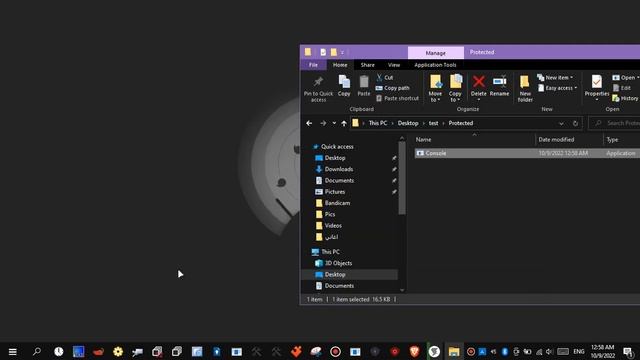Open the clock app on taskbar
640x360 pixels.
(x=59, y=351)
